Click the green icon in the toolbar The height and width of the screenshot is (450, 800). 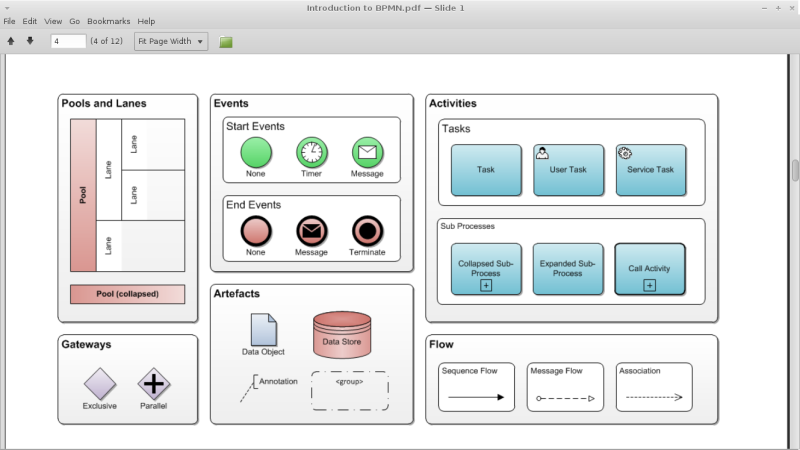click(226, 42)
